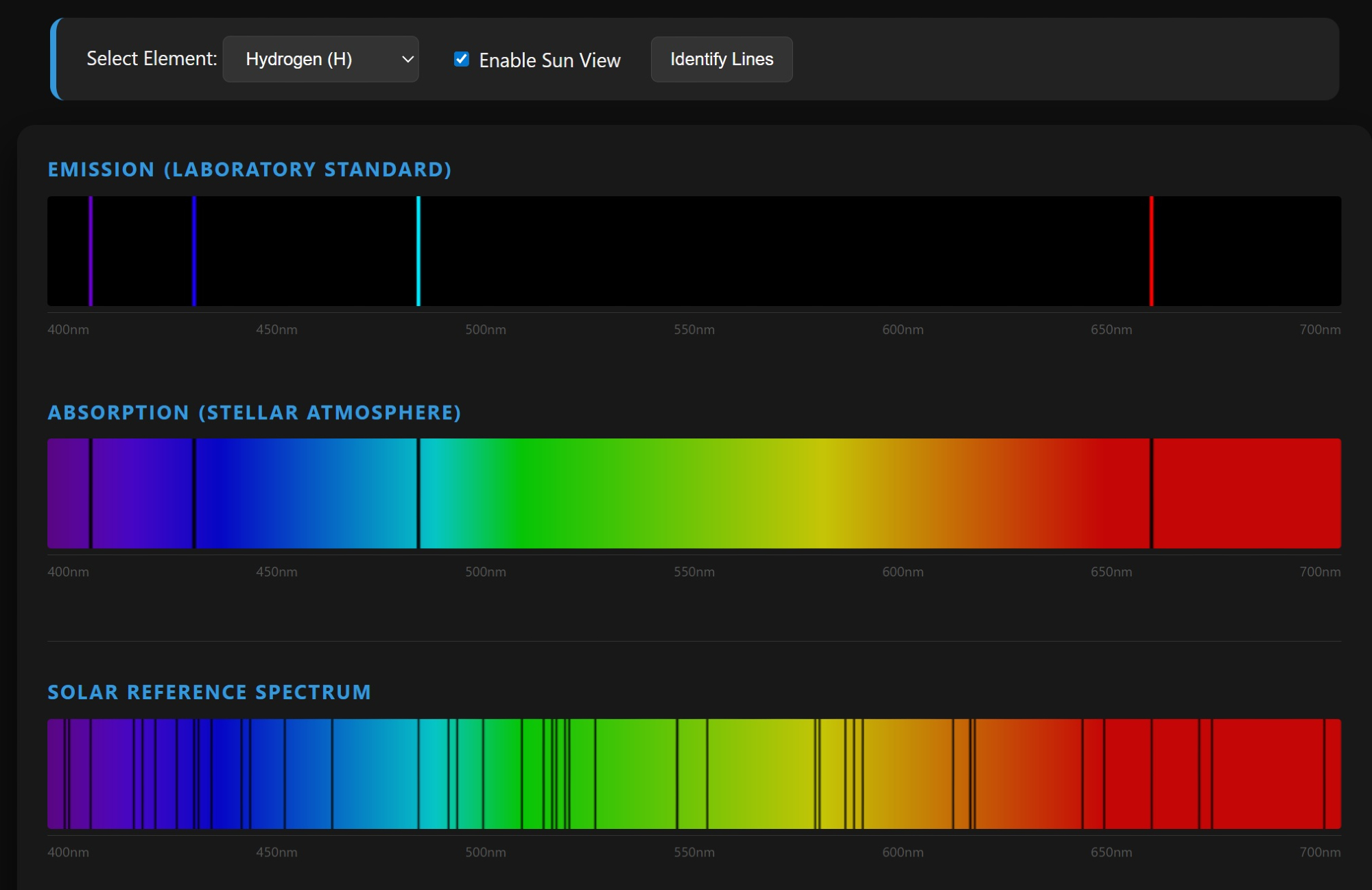Click the Select Element label
1372x890 pixels.
pos(152,59)
